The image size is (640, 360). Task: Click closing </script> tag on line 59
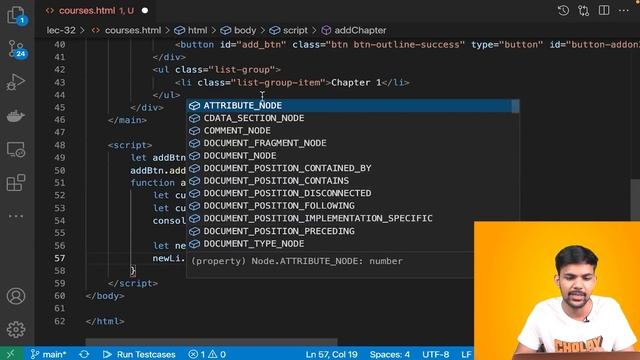[133, 283]
